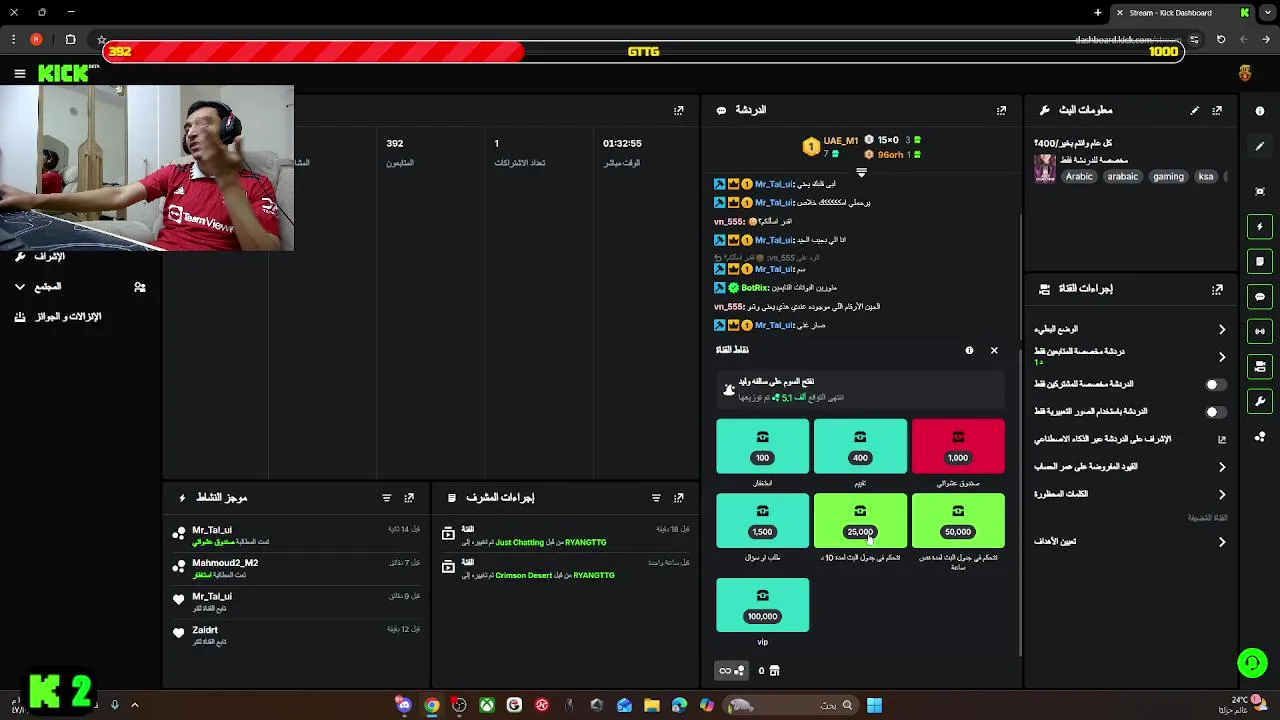This screenshot has width=1280, height=720.
Task: Pop out the channel actions panel
Action: [1217, 289]
